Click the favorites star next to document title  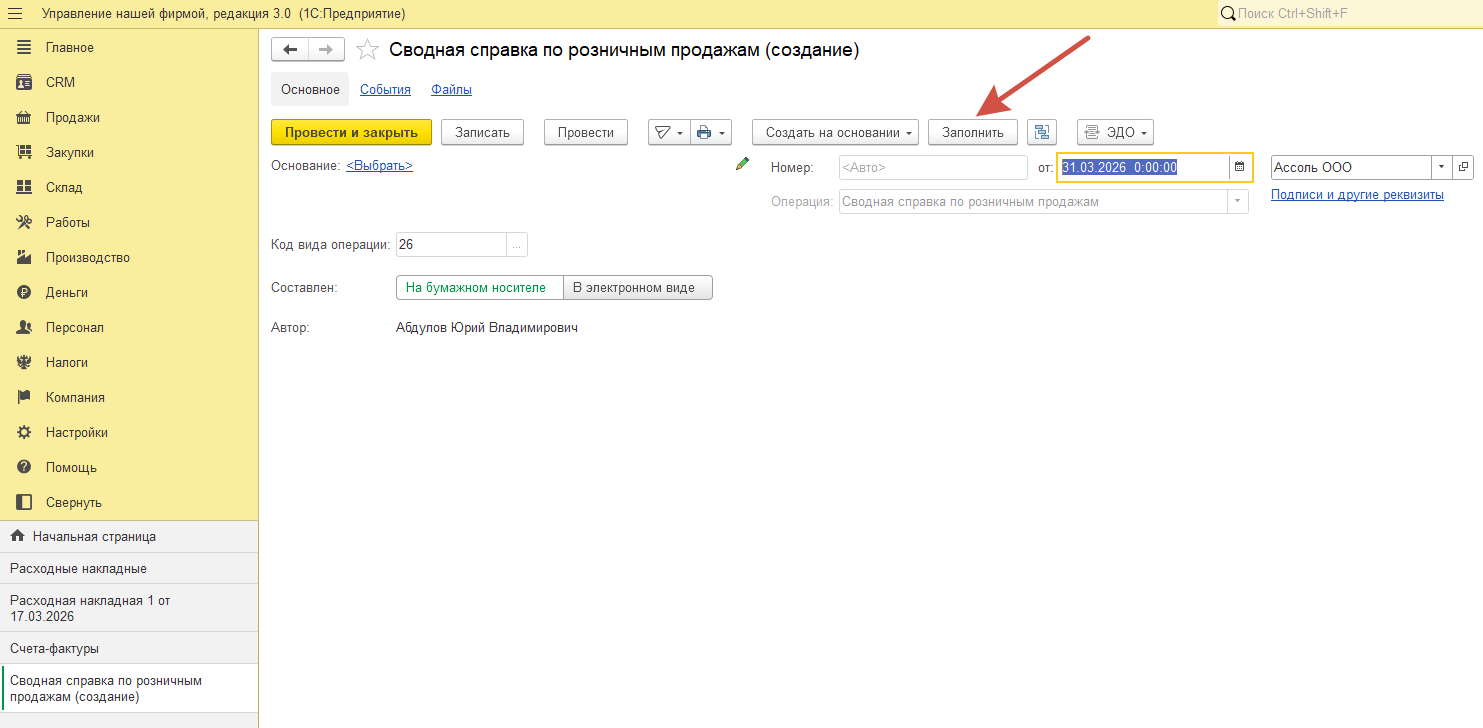click(x=367, y=50)
